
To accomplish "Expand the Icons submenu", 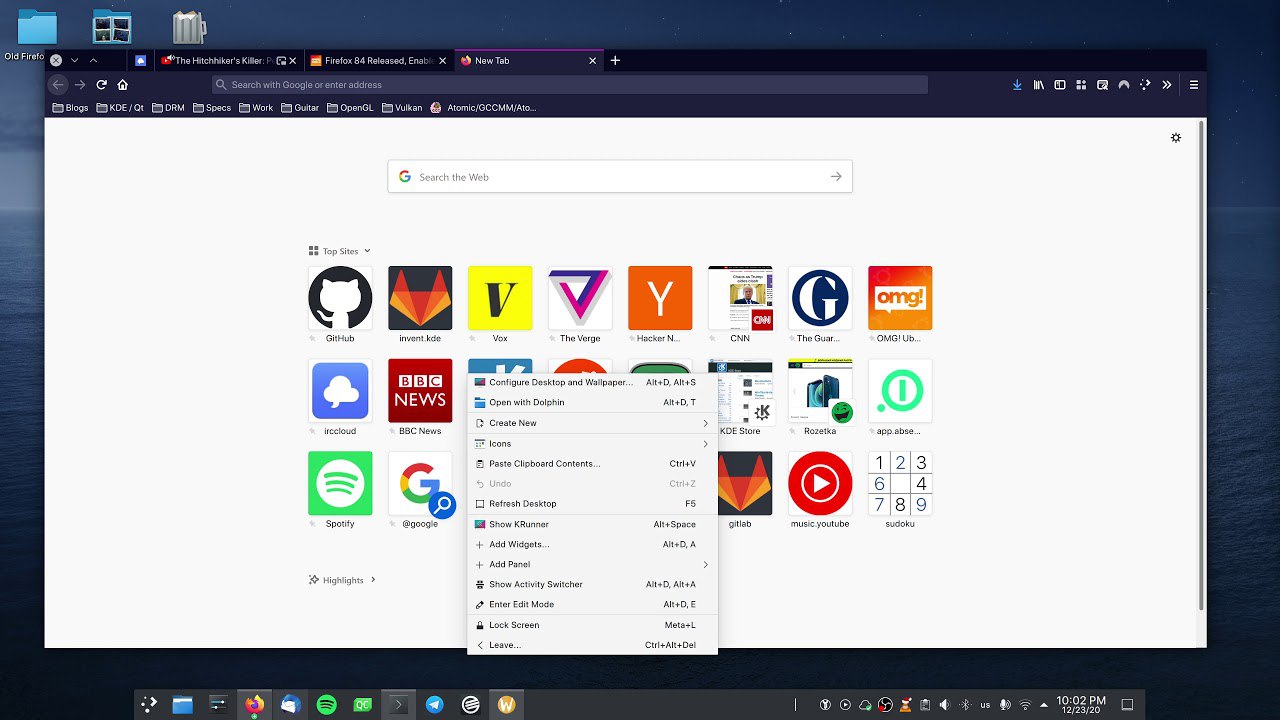I will pos(592,443).
